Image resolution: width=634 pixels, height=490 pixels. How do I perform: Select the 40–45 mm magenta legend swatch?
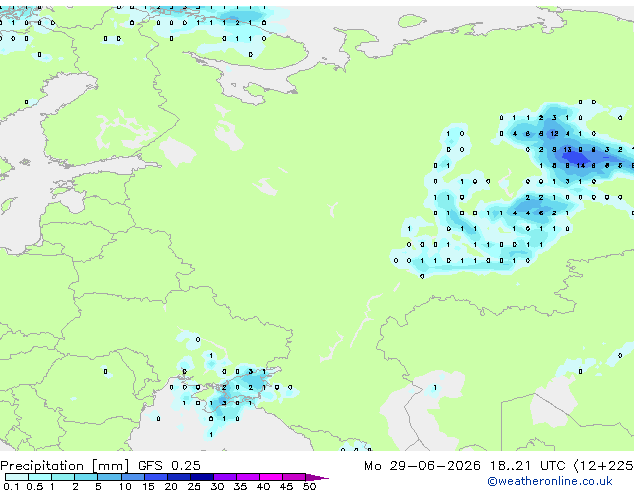(271, 477)
